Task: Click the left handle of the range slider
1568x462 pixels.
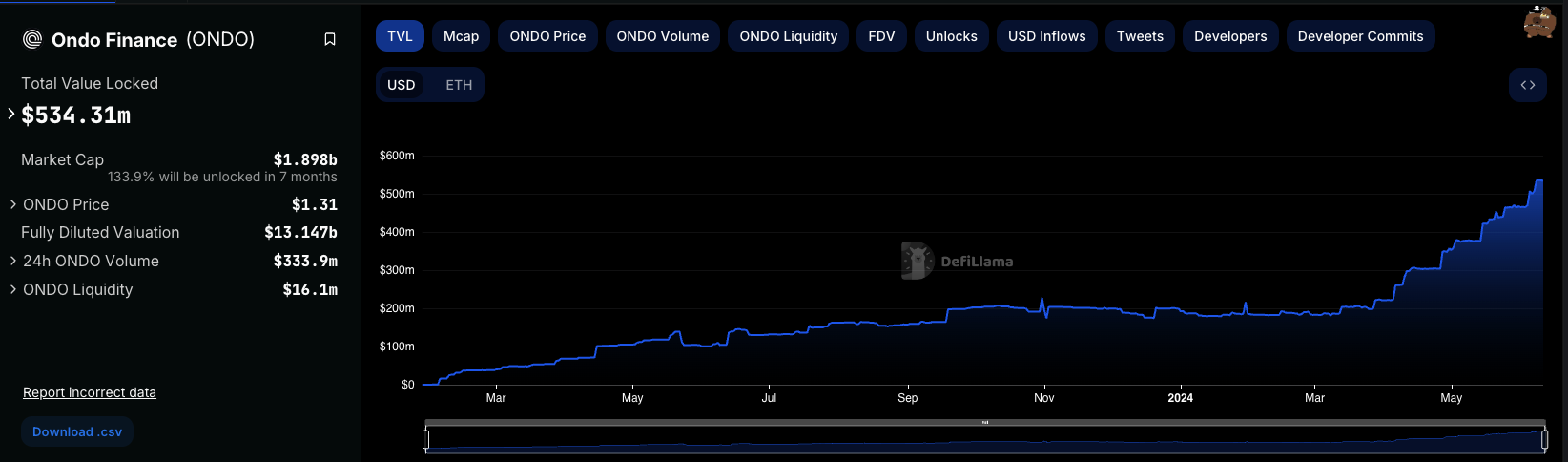Action: [426, 439]
